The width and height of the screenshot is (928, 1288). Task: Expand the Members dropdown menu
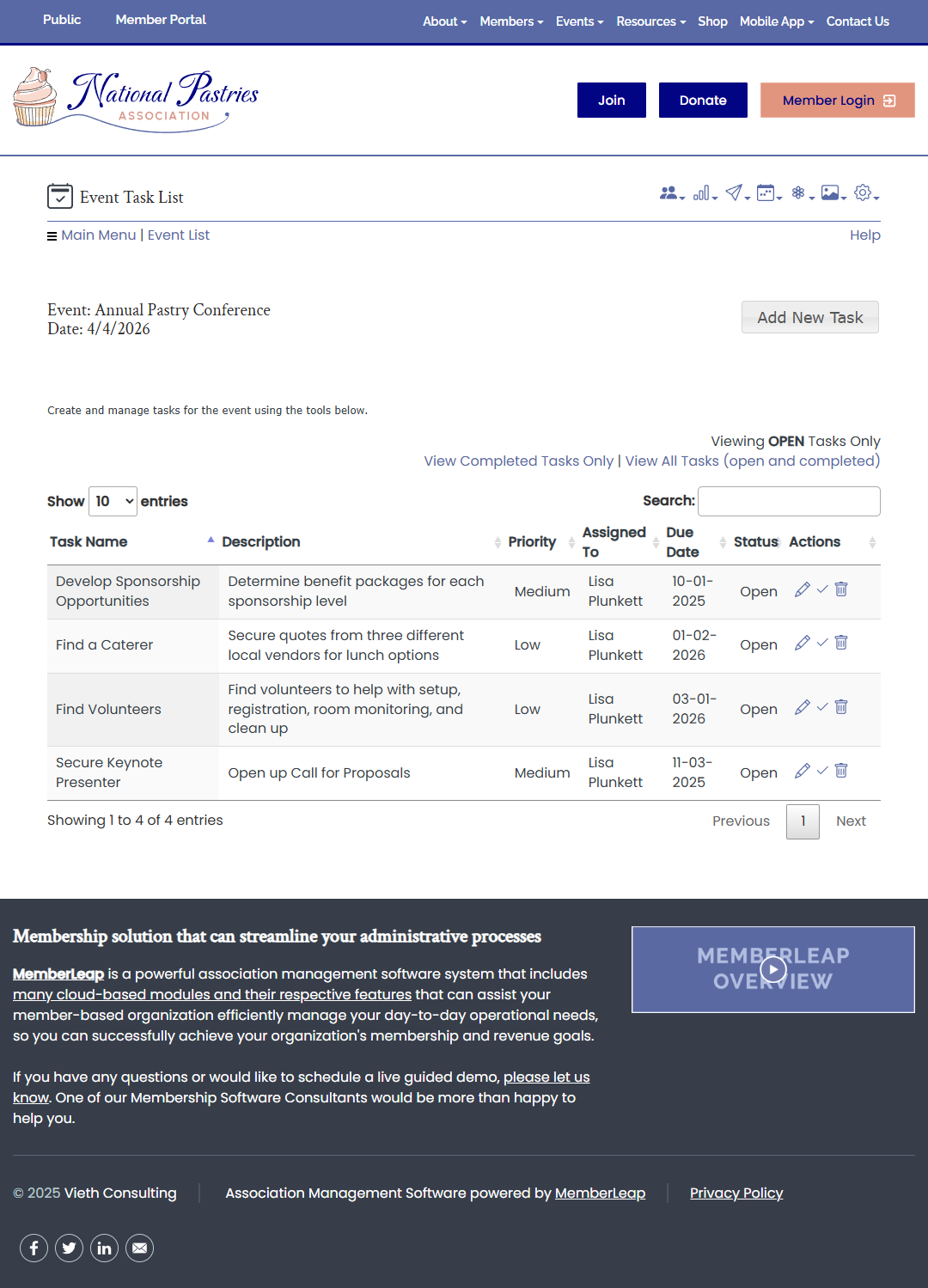click(x=511, y=21)
